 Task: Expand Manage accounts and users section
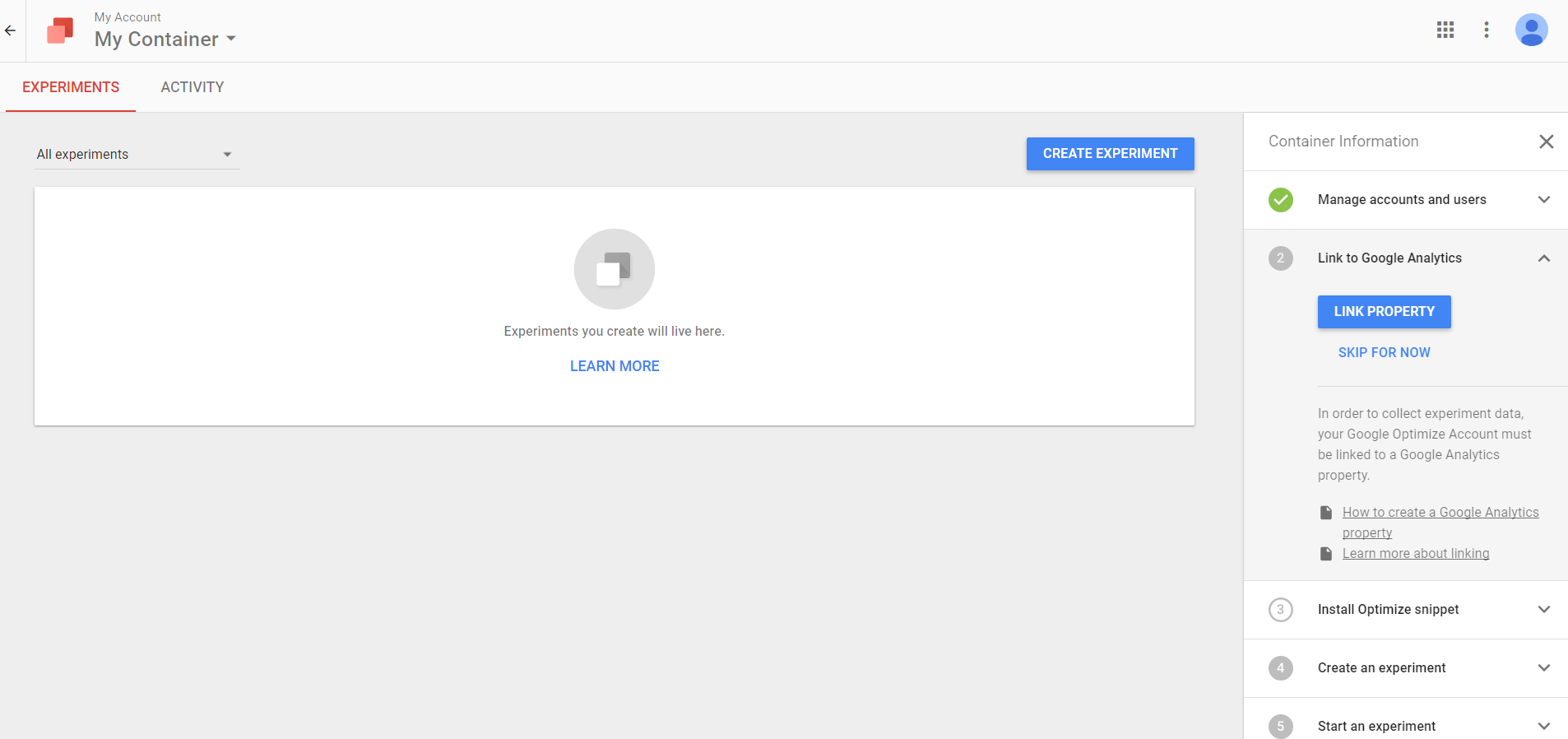(x=1543, y=200)
